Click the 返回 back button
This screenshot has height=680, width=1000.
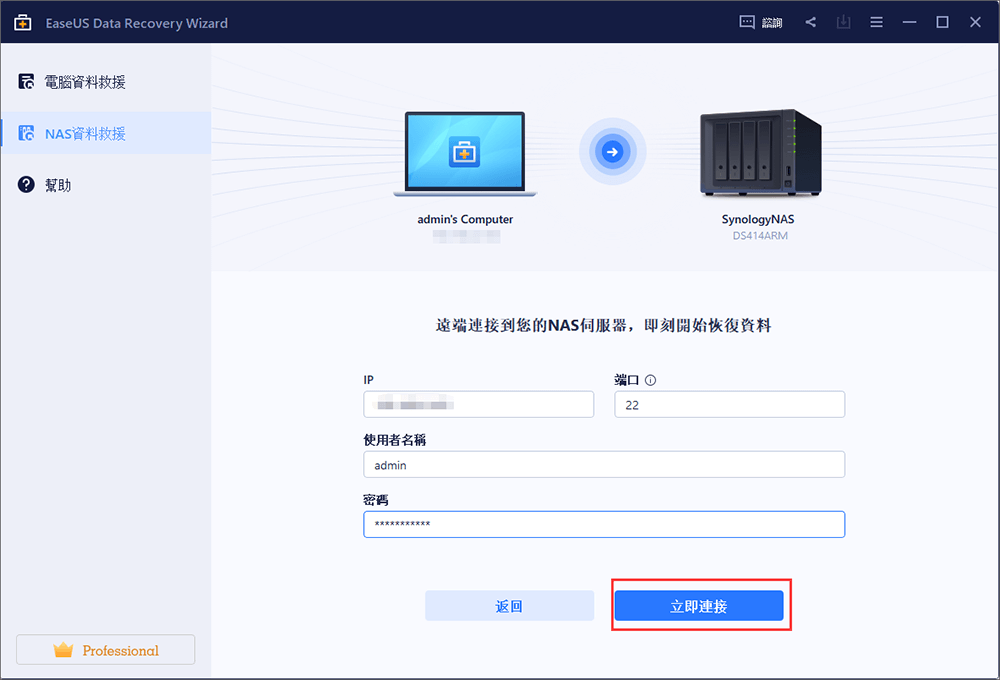(x=509, y=605)
